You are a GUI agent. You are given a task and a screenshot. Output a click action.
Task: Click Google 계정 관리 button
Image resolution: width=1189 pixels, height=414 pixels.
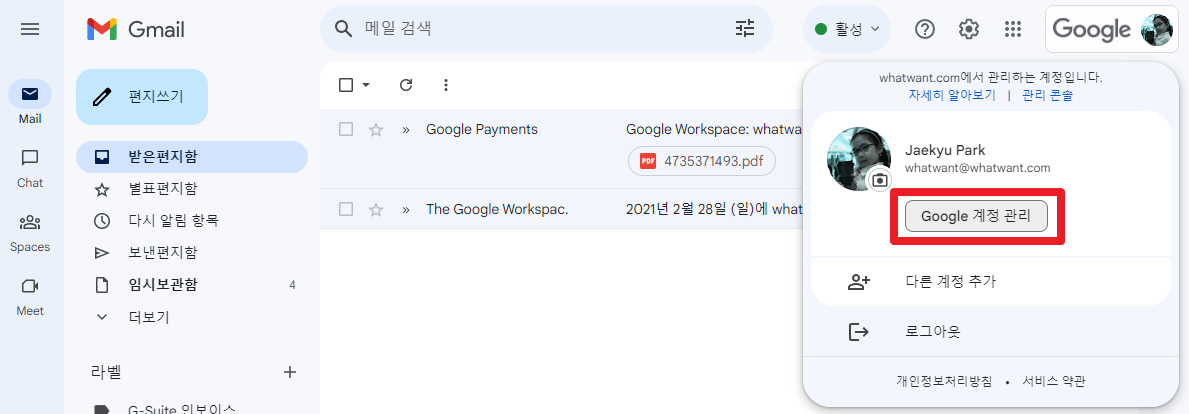[977, 216]
